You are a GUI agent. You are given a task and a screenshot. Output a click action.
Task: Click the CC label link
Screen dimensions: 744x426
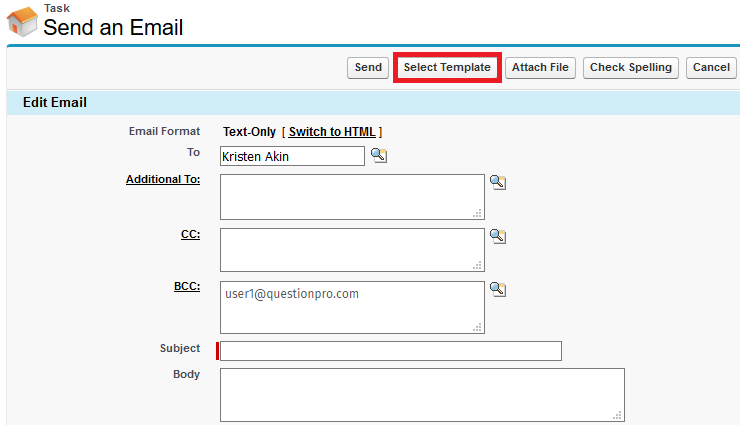[x=189, y=234]
